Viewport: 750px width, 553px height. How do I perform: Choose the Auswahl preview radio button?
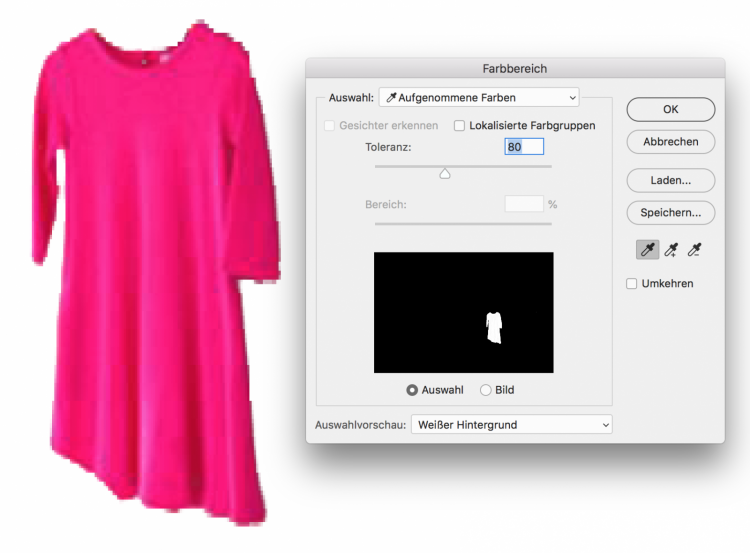coord(412,390)
